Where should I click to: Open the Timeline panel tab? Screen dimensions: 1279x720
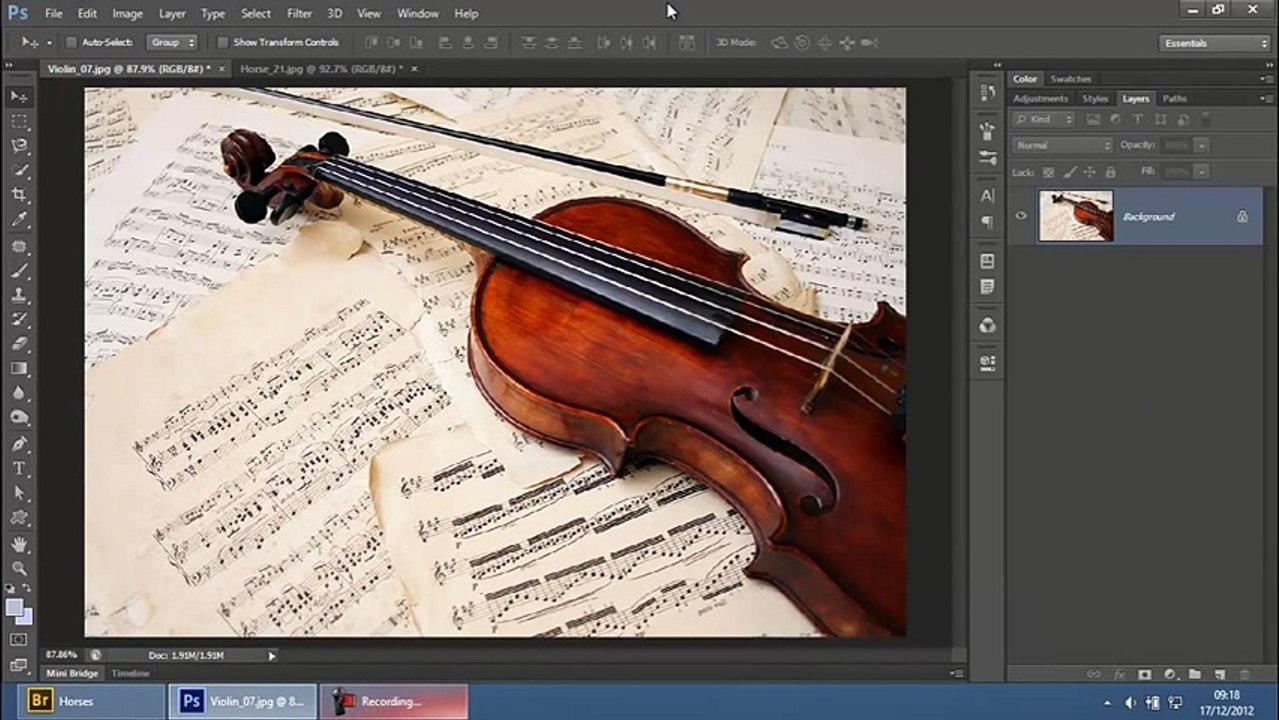(x=130, y=674)
